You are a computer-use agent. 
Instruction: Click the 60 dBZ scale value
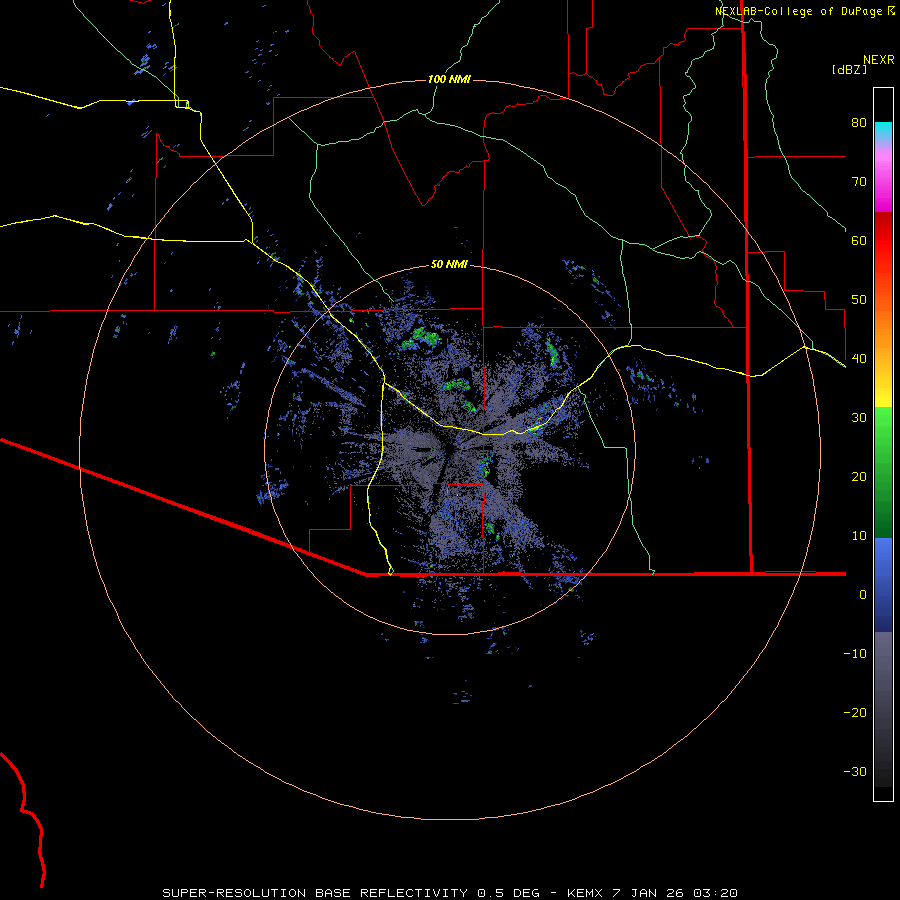click(859, 240)
